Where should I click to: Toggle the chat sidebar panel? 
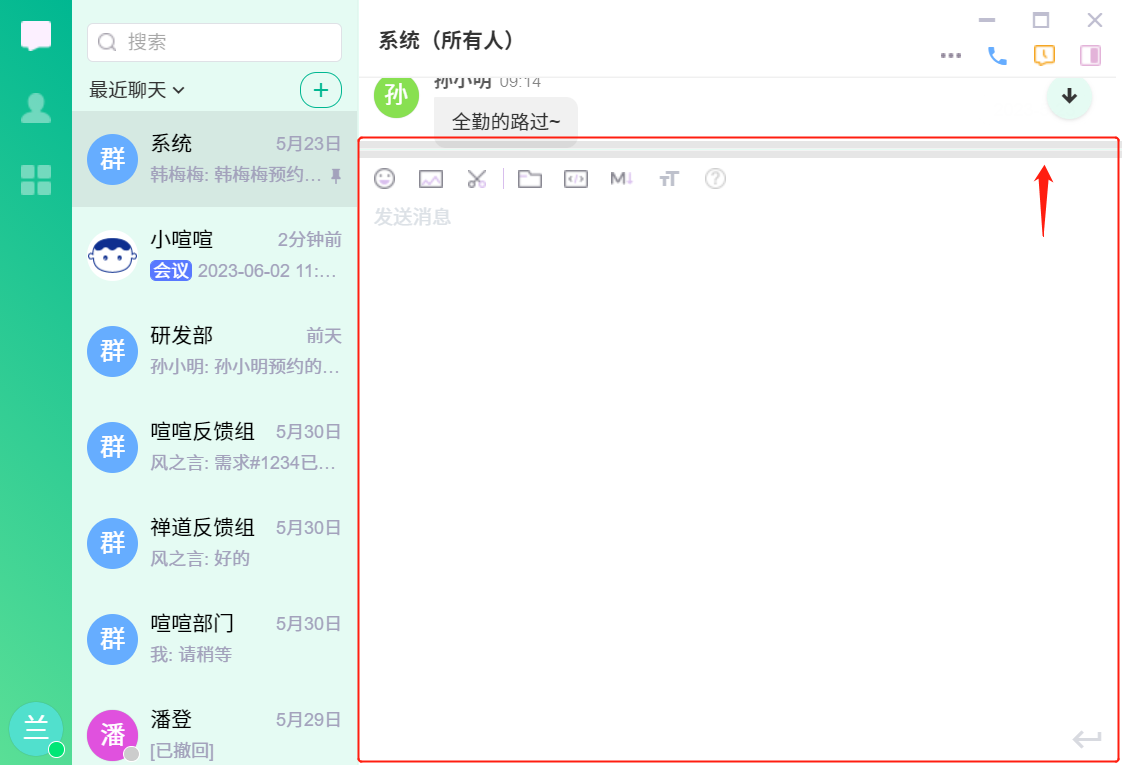click(x=1090, y=55)
